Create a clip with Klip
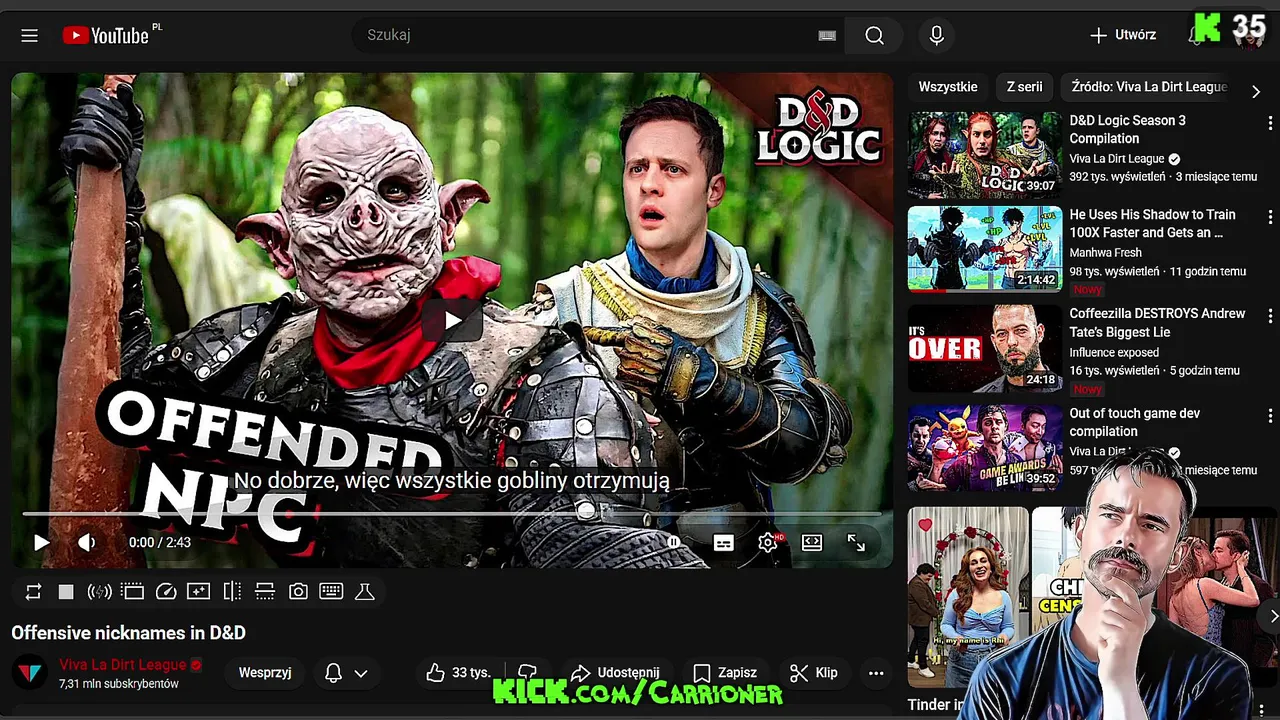The height and width of the screenshot is (720, 1280). tap(814, 673)
